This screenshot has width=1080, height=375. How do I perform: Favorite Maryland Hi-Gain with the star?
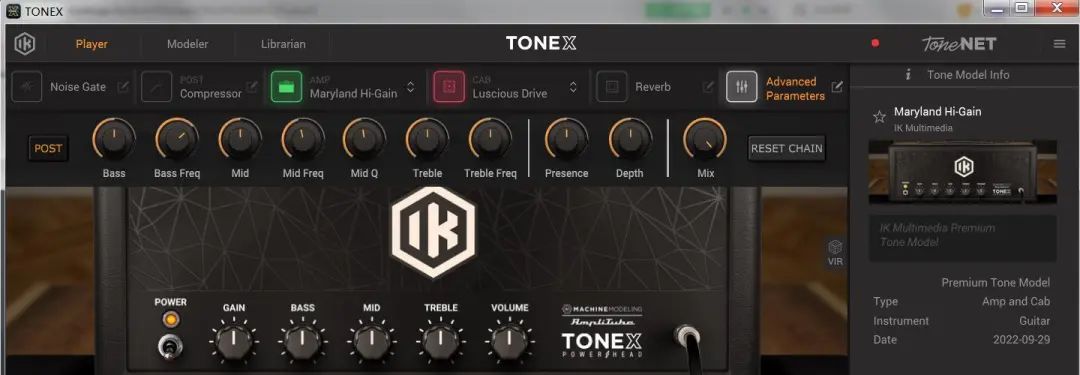pyautogui.click(x=880, y=116)
